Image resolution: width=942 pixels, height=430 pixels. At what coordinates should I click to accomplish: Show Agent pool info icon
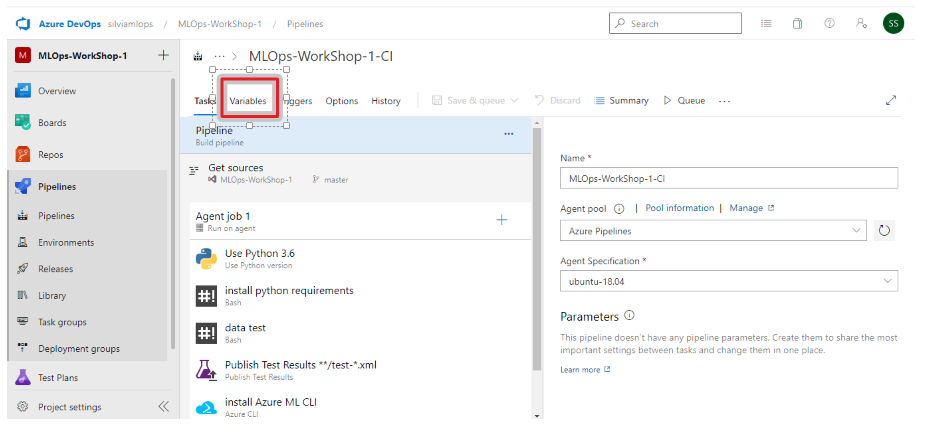[619, 208]
